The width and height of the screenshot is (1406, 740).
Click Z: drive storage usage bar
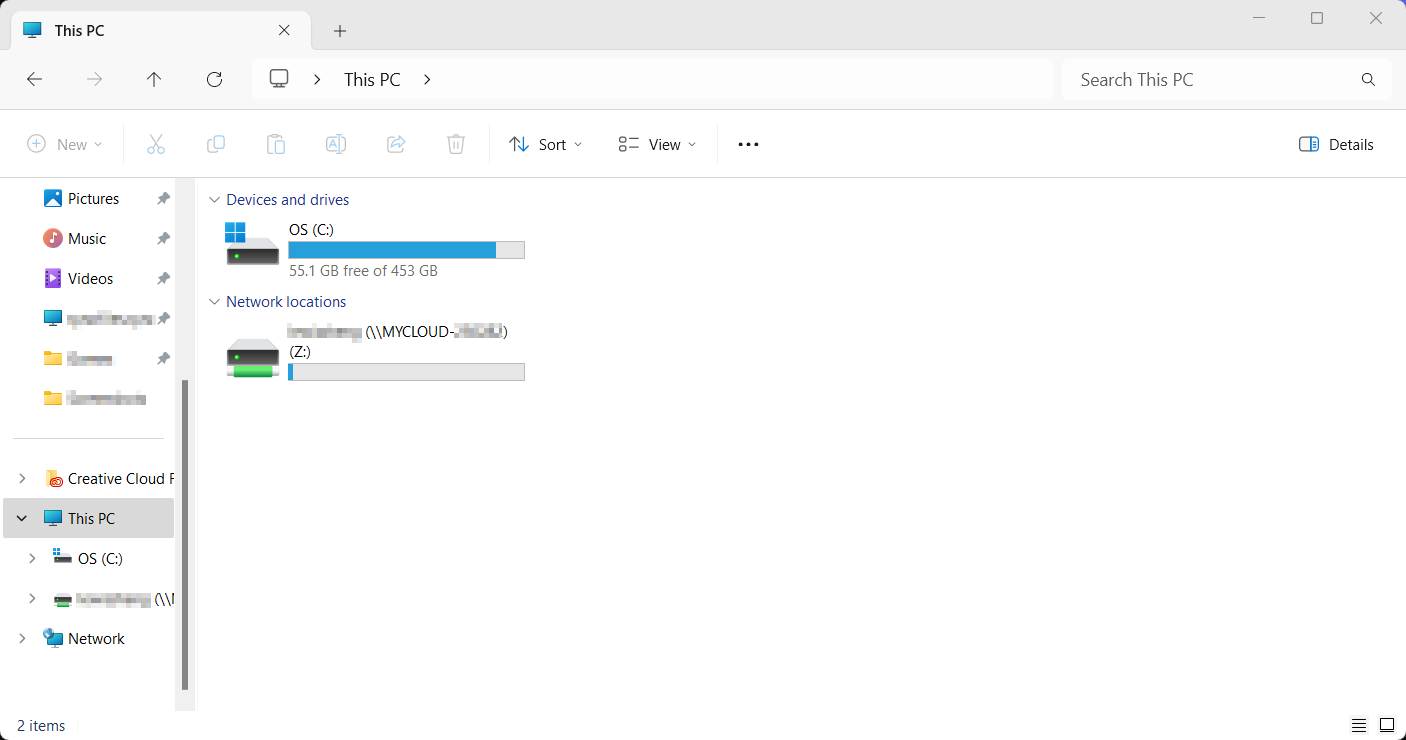406,372
